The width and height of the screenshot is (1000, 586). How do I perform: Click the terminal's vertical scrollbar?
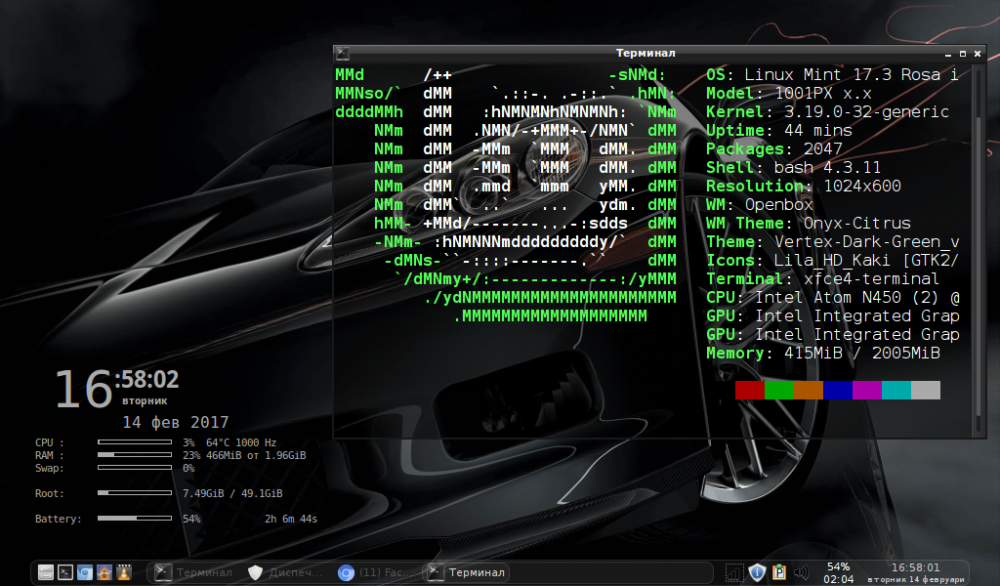coord(978,249)
